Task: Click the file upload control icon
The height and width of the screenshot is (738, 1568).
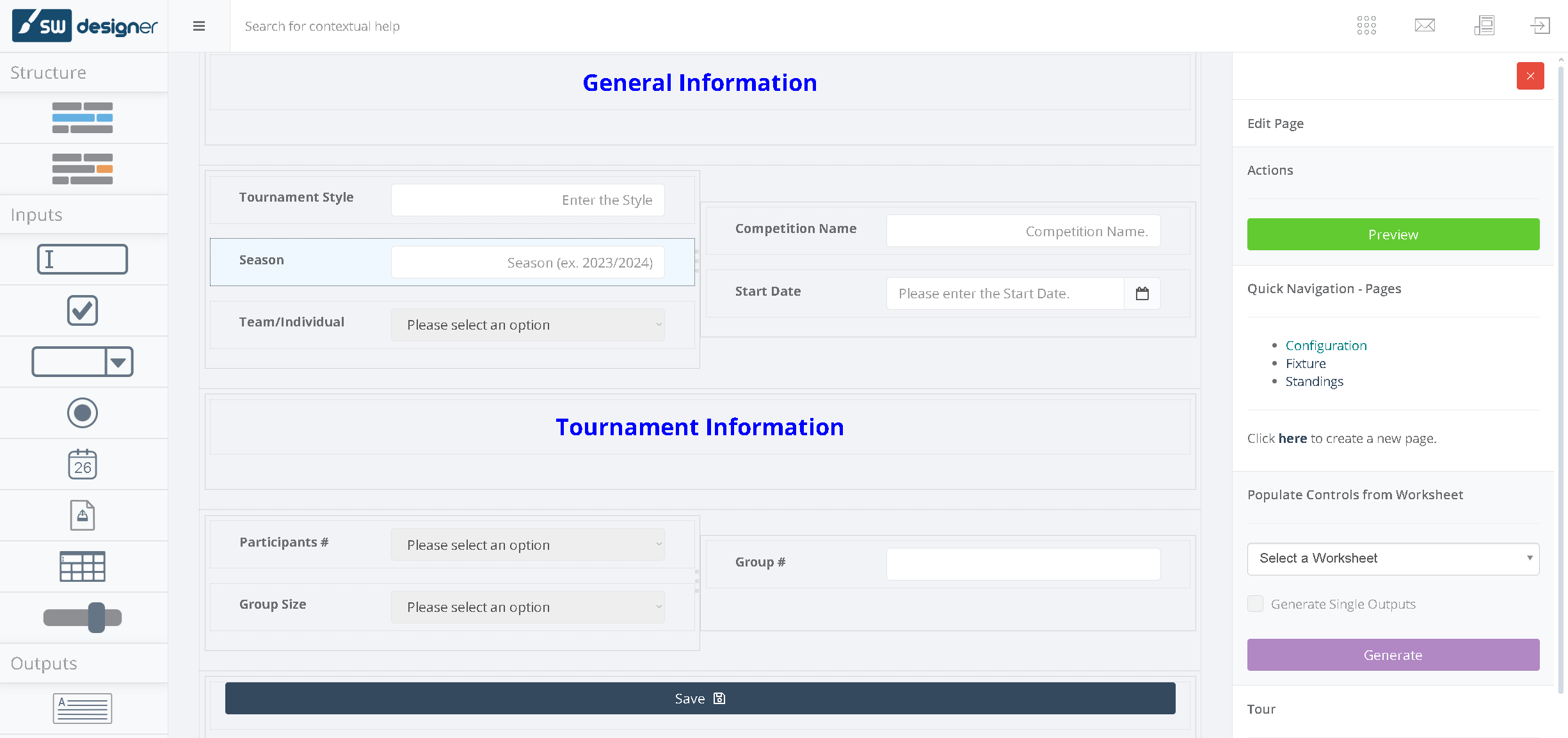Action: pos(83,515)
